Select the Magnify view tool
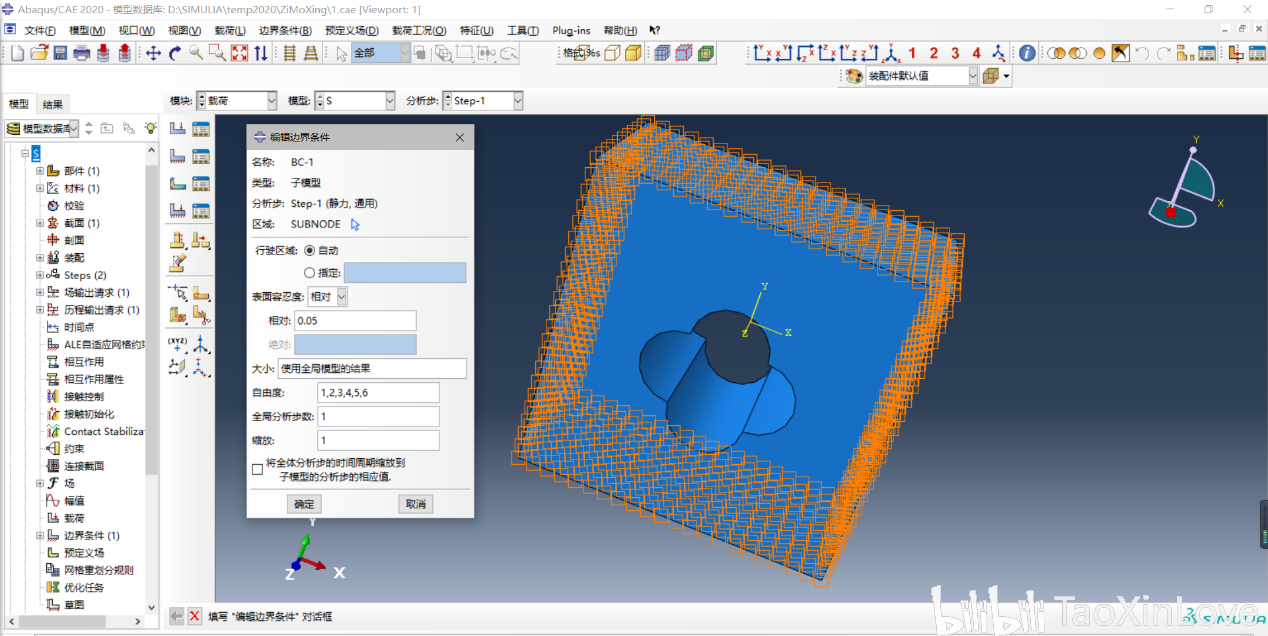 pyautogui.click(x=196, y=53)
